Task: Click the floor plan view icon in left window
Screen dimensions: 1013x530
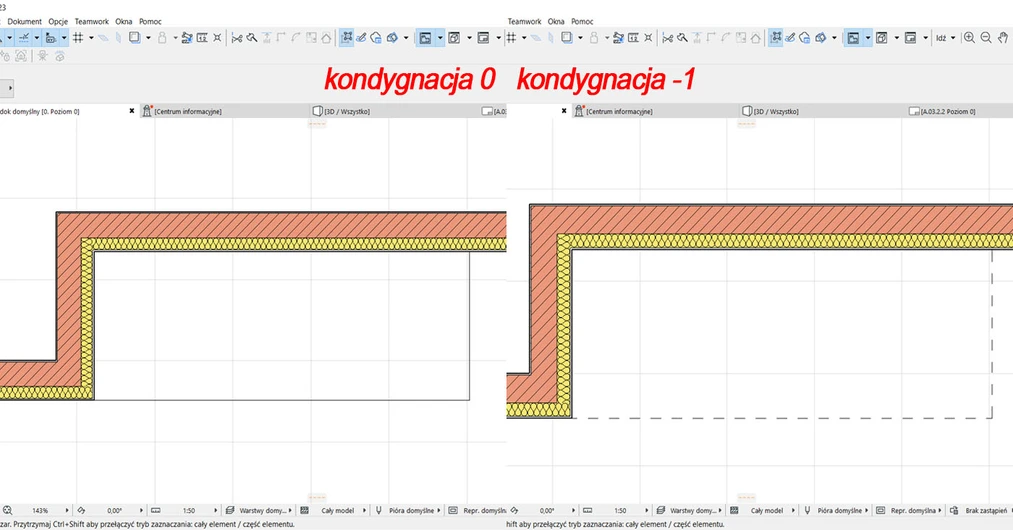Action: tap(425, 37)
